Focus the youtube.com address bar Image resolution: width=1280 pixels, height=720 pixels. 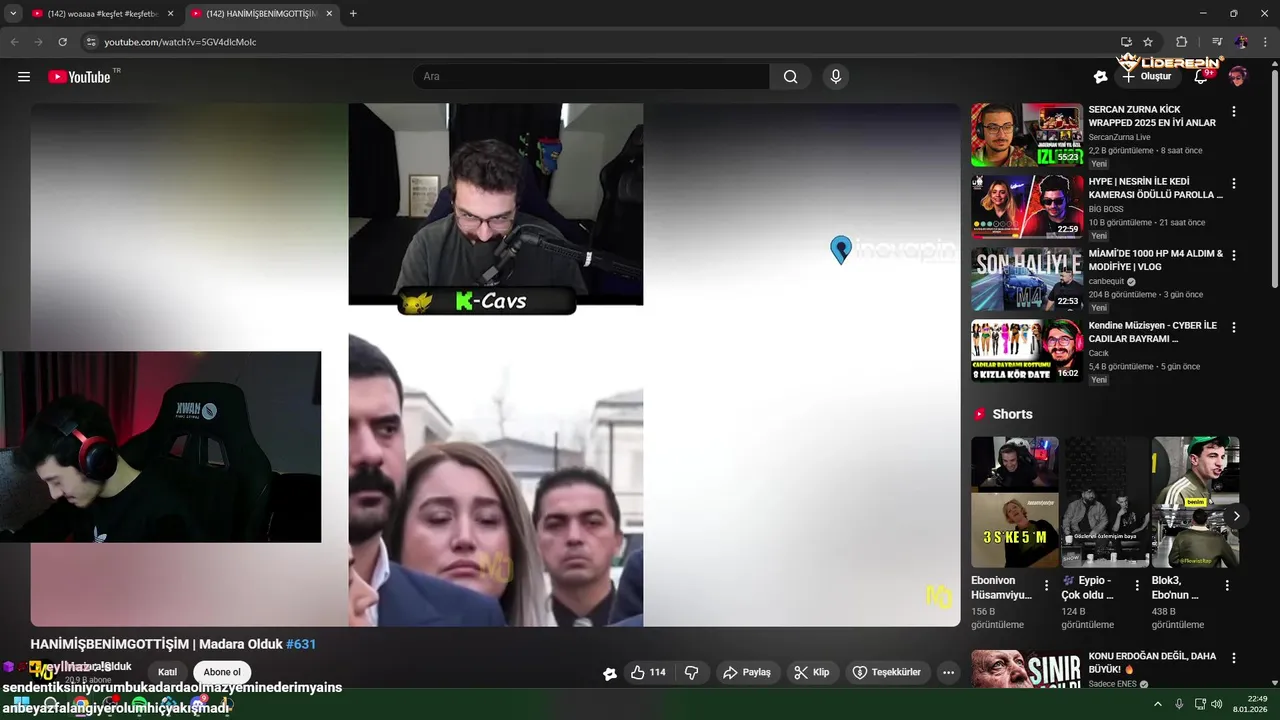600,42
